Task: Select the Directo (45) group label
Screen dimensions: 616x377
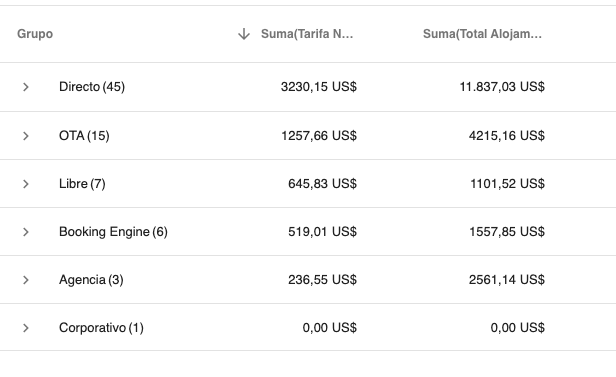Action: pos(92,86)
